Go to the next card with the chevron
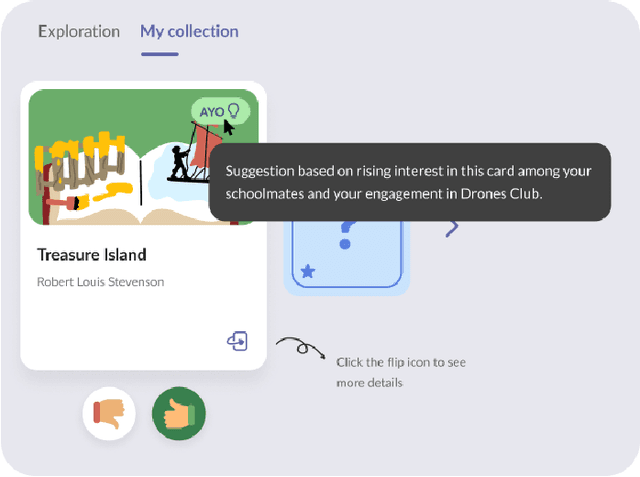 click(x=452, y=229)
